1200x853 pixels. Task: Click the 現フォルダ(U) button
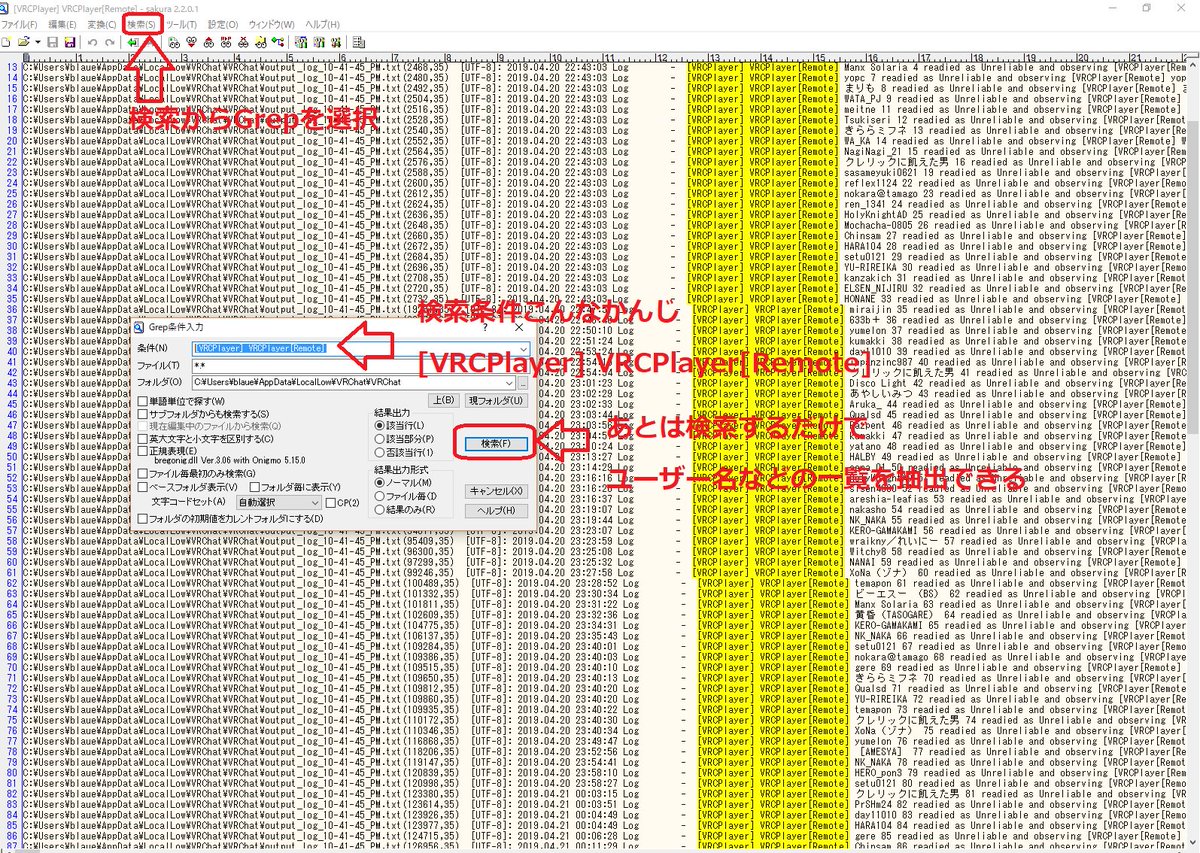[495, 400]
